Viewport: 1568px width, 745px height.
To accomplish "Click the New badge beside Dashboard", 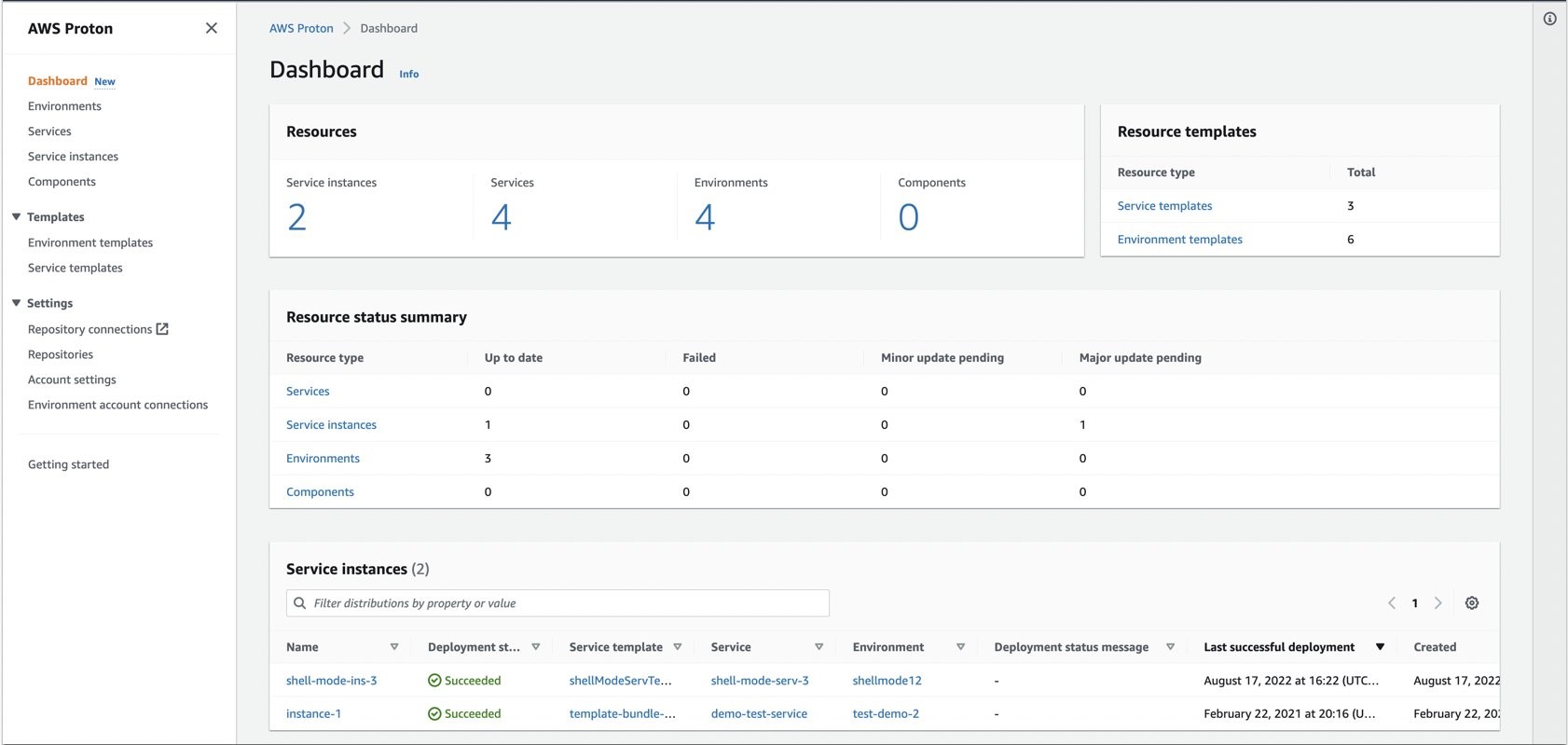I will pyautogui.click(x=105, y=82).
